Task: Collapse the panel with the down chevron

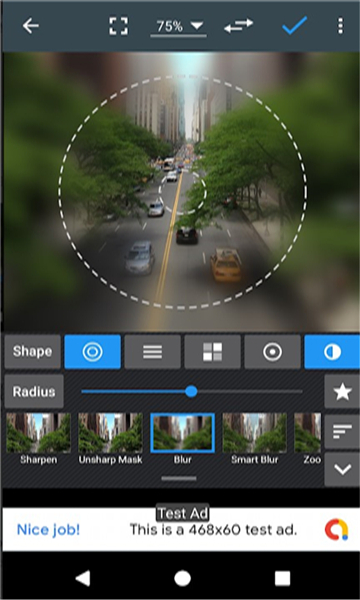Action: point(342,469)
